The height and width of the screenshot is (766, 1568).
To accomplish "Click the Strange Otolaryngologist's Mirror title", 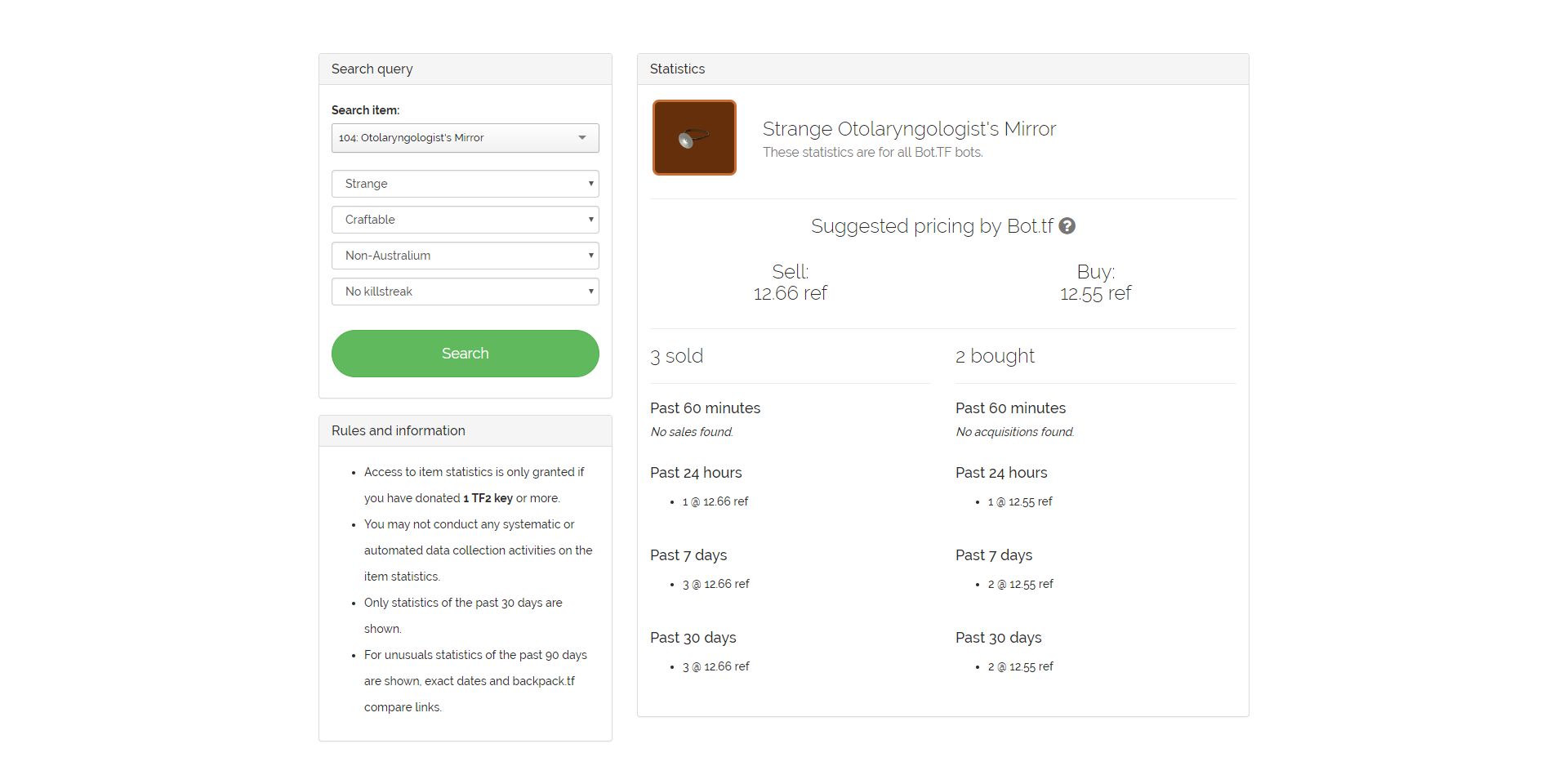I will pos(909,129).
